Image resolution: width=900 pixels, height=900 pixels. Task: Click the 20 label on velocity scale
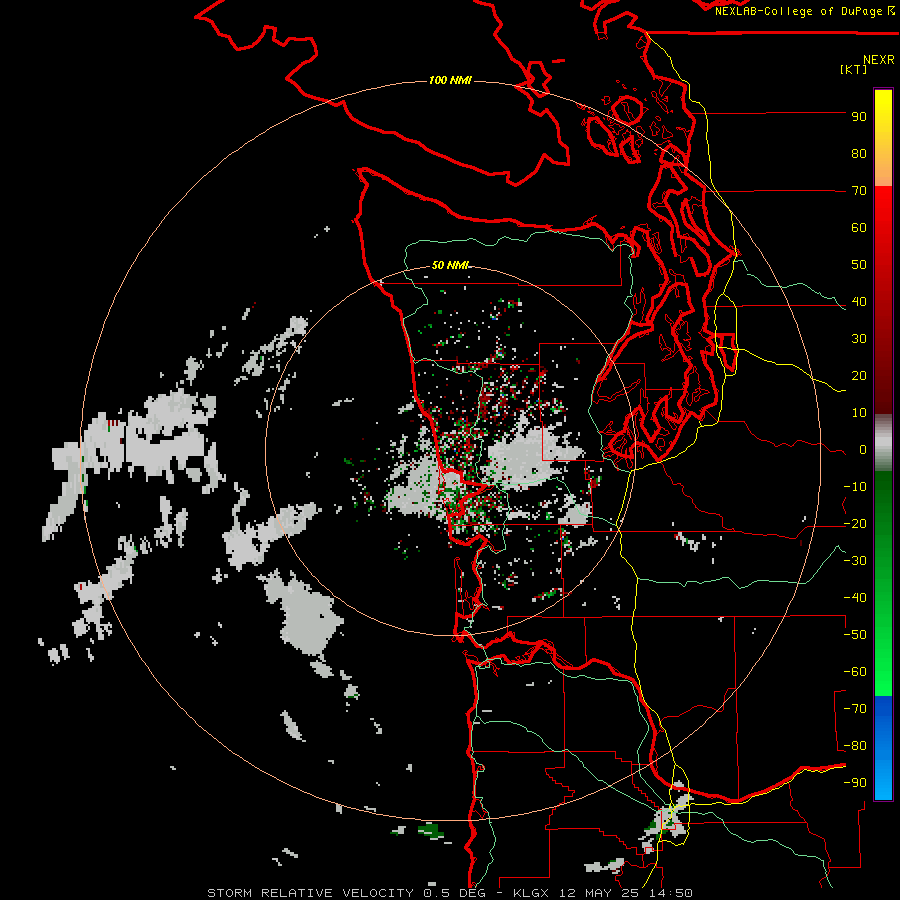[x=859, y=376]
